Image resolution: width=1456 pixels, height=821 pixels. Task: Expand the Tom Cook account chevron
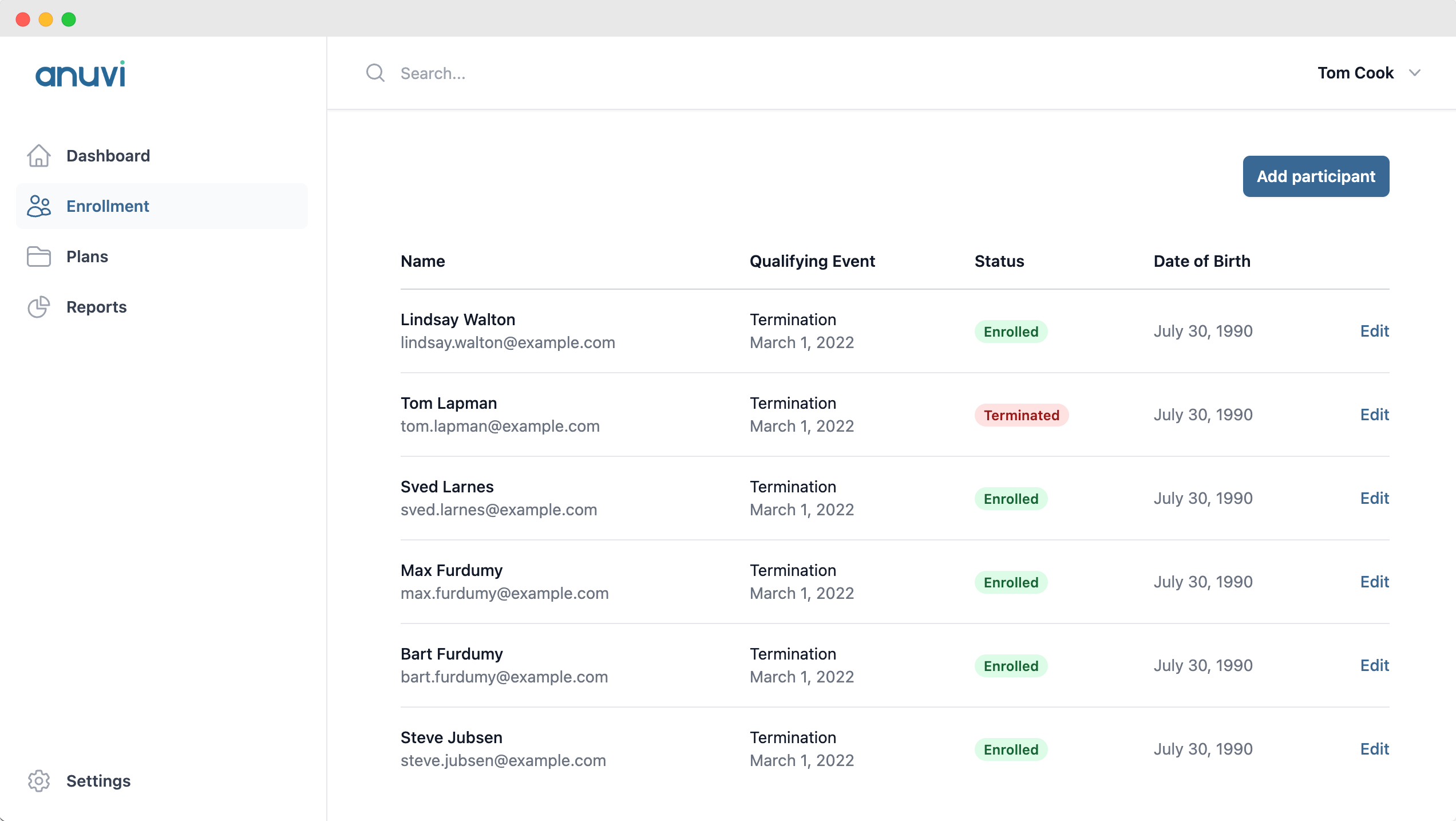[1415, 73]
